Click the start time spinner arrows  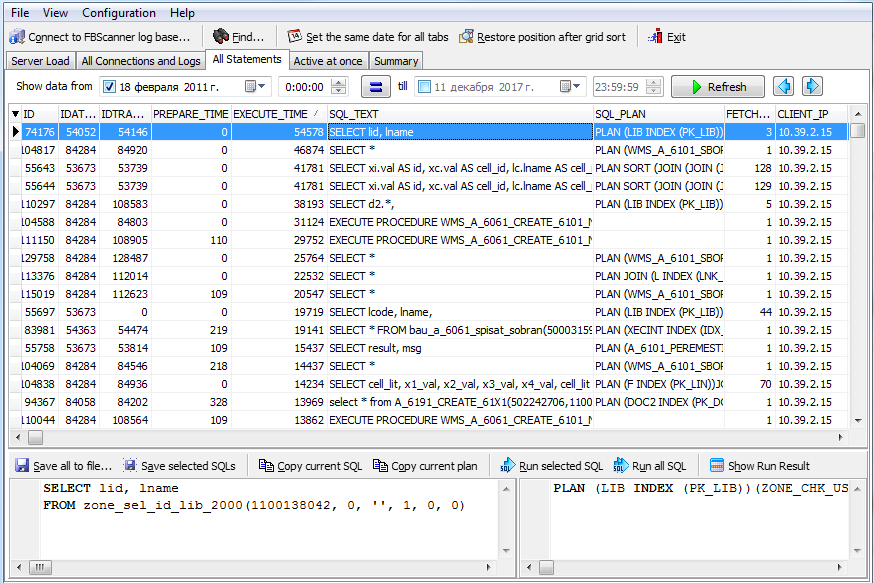[343, 87]
